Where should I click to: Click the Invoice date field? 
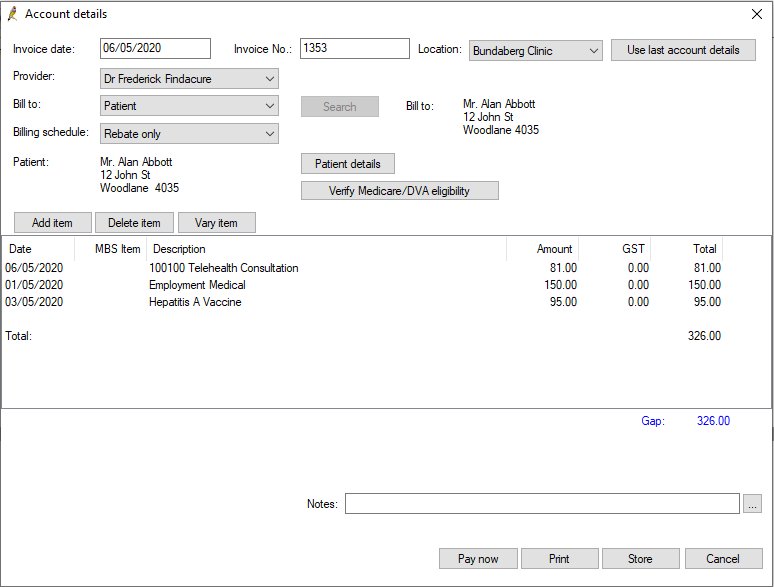(155, 48)
